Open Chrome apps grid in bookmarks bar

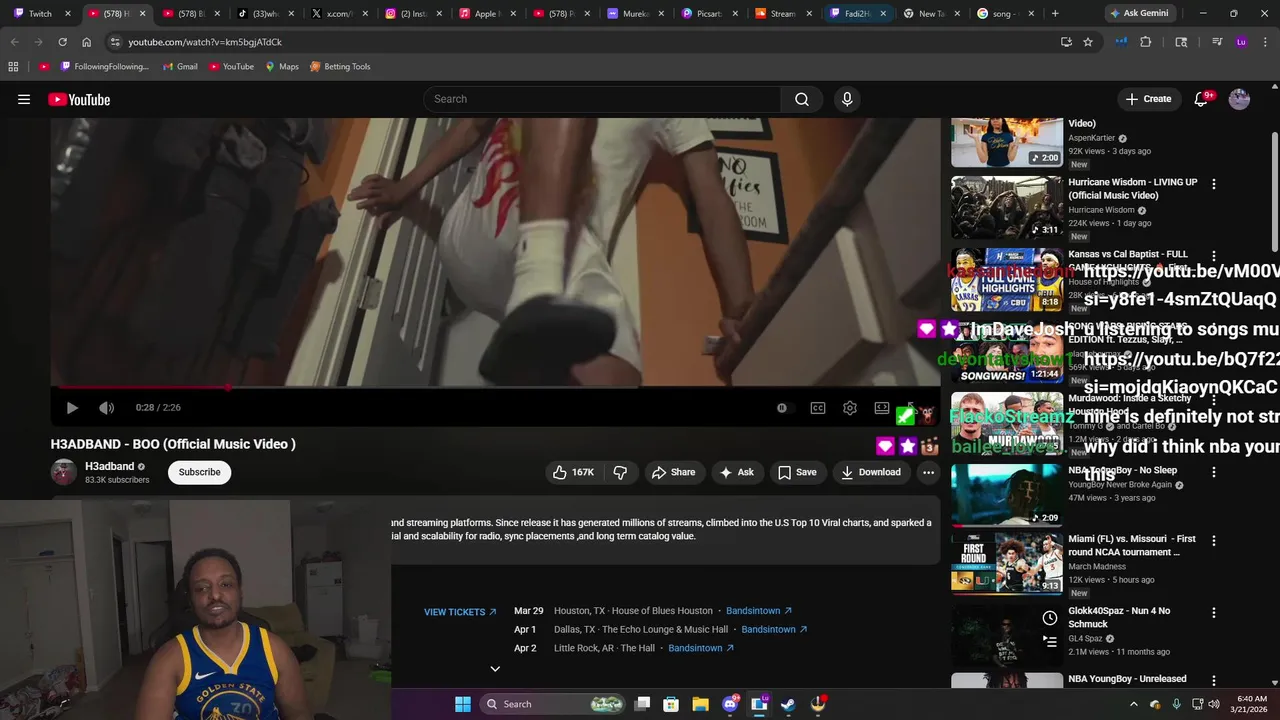tap(13, 67)
